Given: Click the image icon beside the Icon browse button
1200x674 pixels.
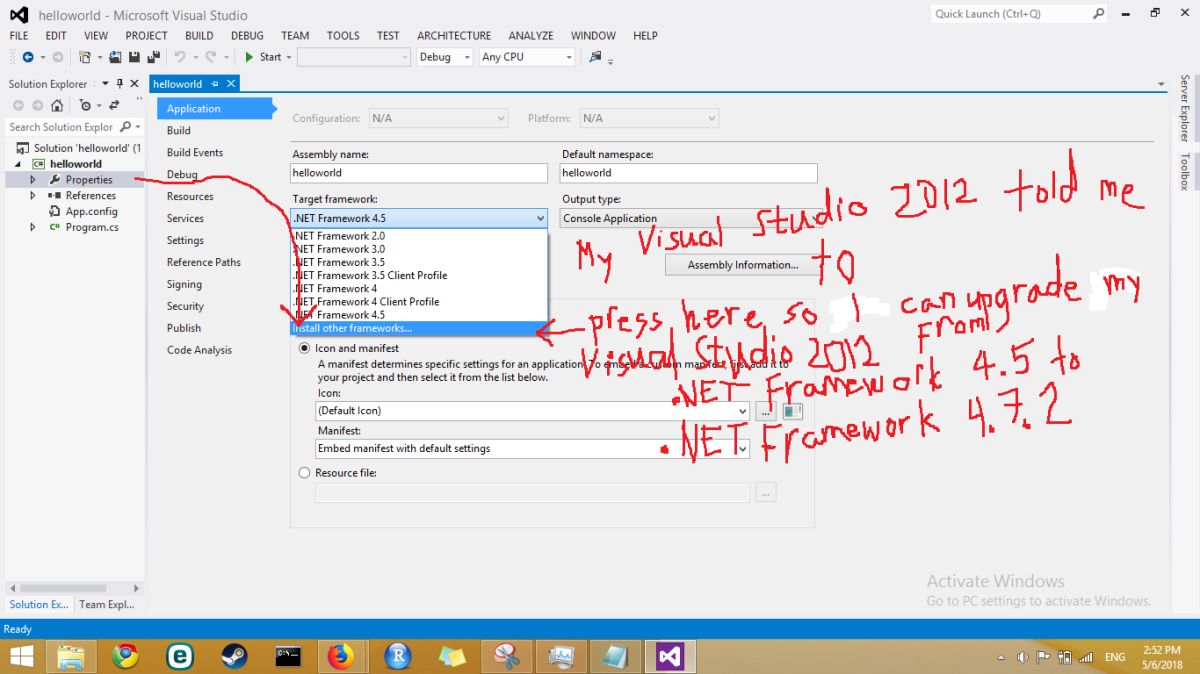Looking at the screenshot, I should 792,411.
